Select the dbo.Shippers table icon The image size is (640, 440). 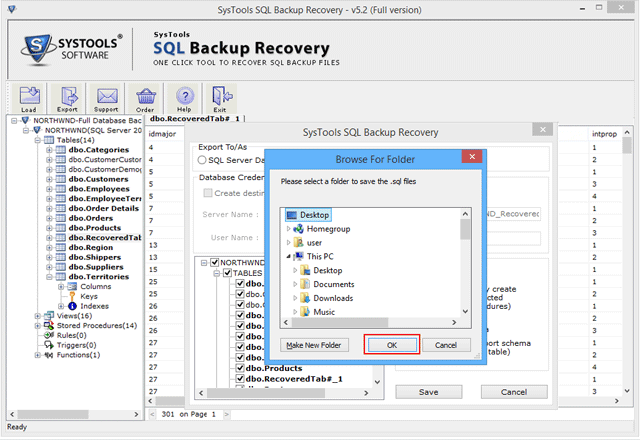click(60, 257)
